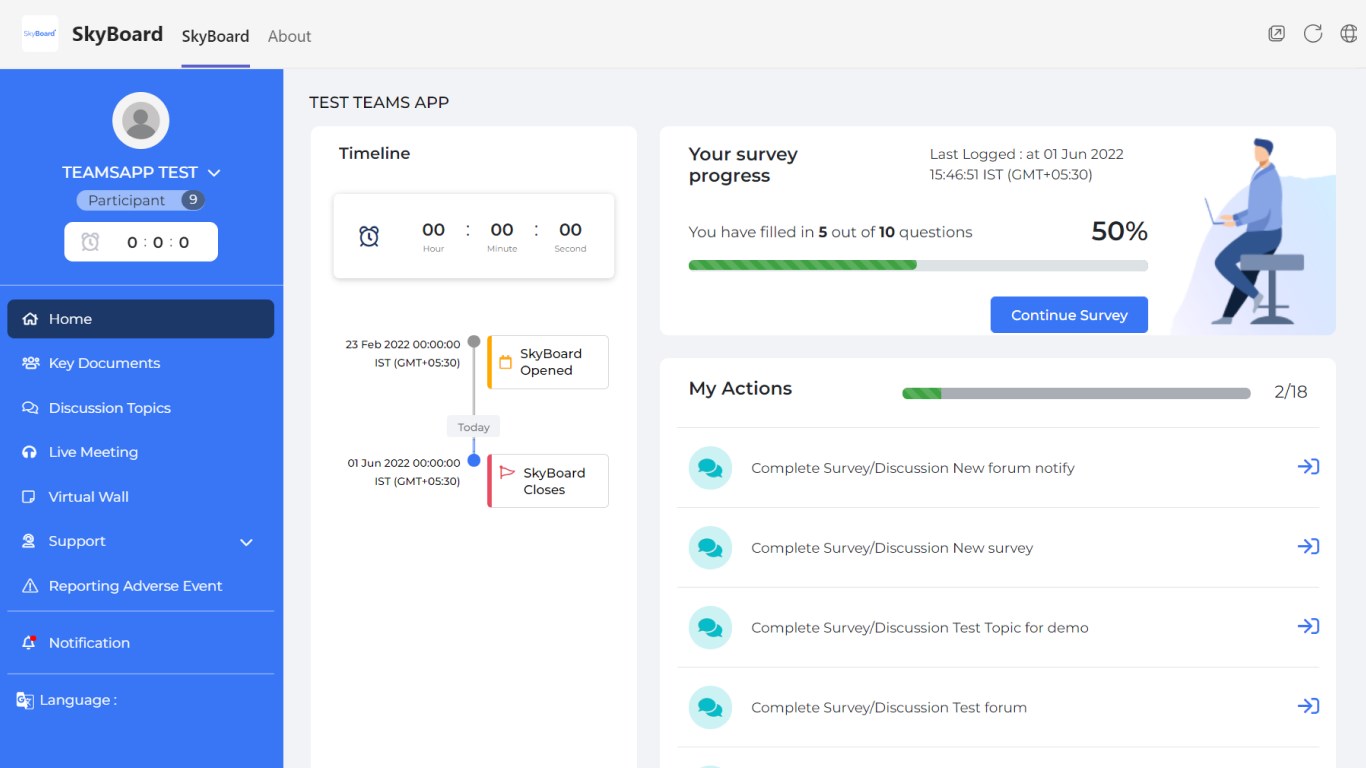Click the blue 01 Jun timeline marker
This screenshot has width=1366, height=768.
(x=474, y=461)
